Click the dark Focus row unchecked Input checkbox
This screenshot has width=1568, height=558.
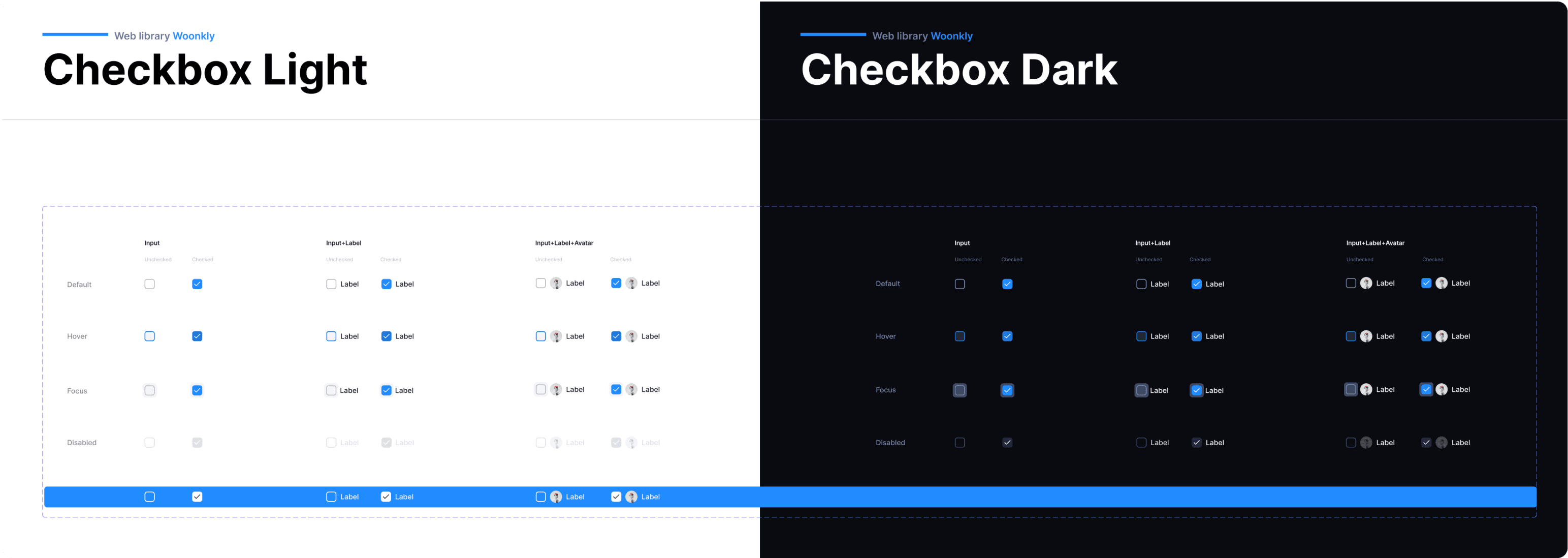[x=960, y=390]
